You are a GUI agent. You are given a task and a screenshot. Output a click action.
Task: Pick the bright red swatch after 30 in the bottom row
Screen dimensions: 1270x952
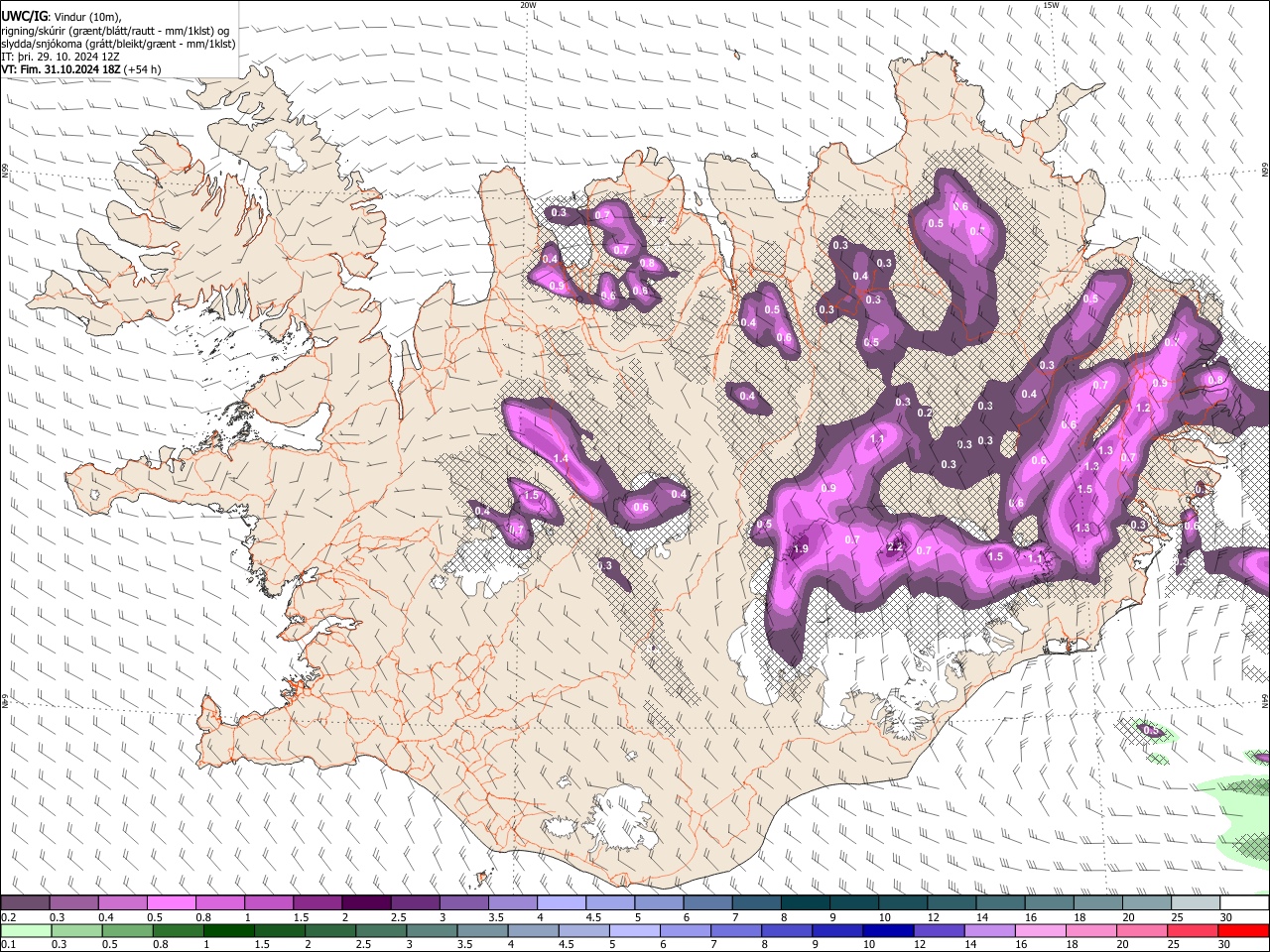tap(1244, 930)
